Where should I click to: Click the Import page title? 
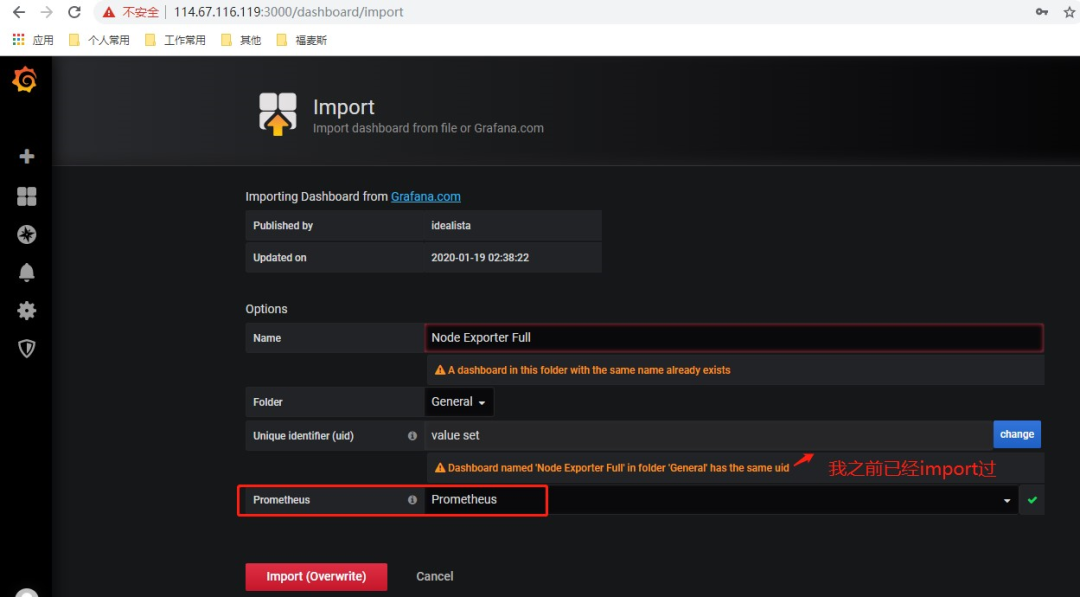(344, 107)
